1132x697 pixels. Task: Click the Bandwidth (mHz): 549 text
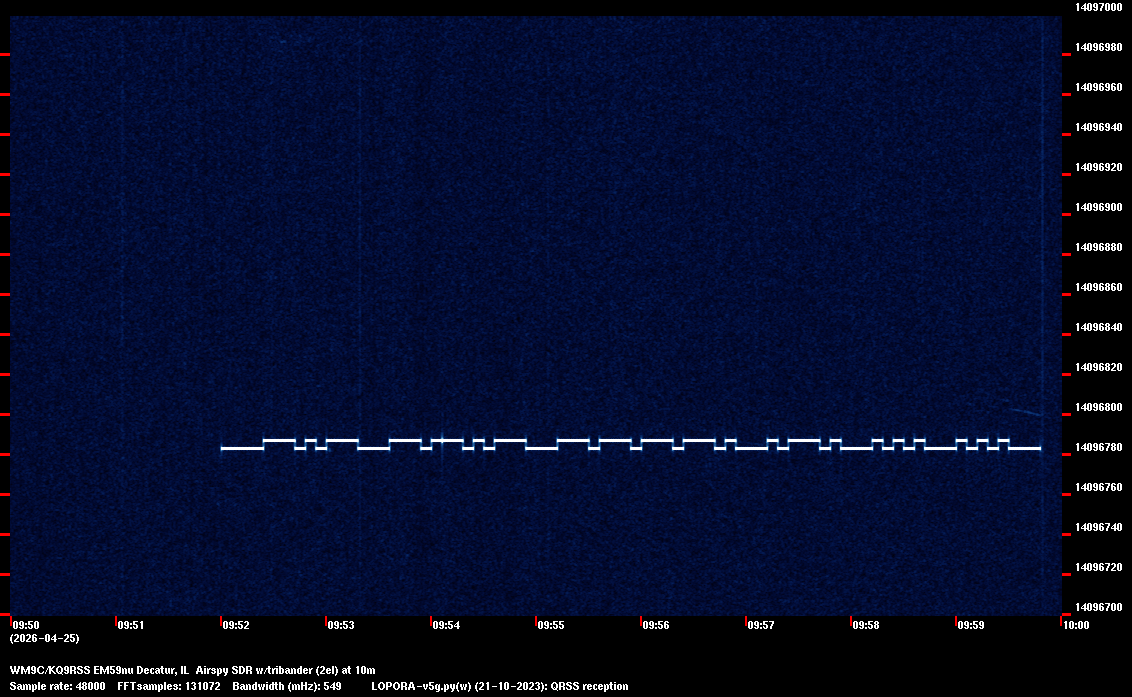coord(288,686)
